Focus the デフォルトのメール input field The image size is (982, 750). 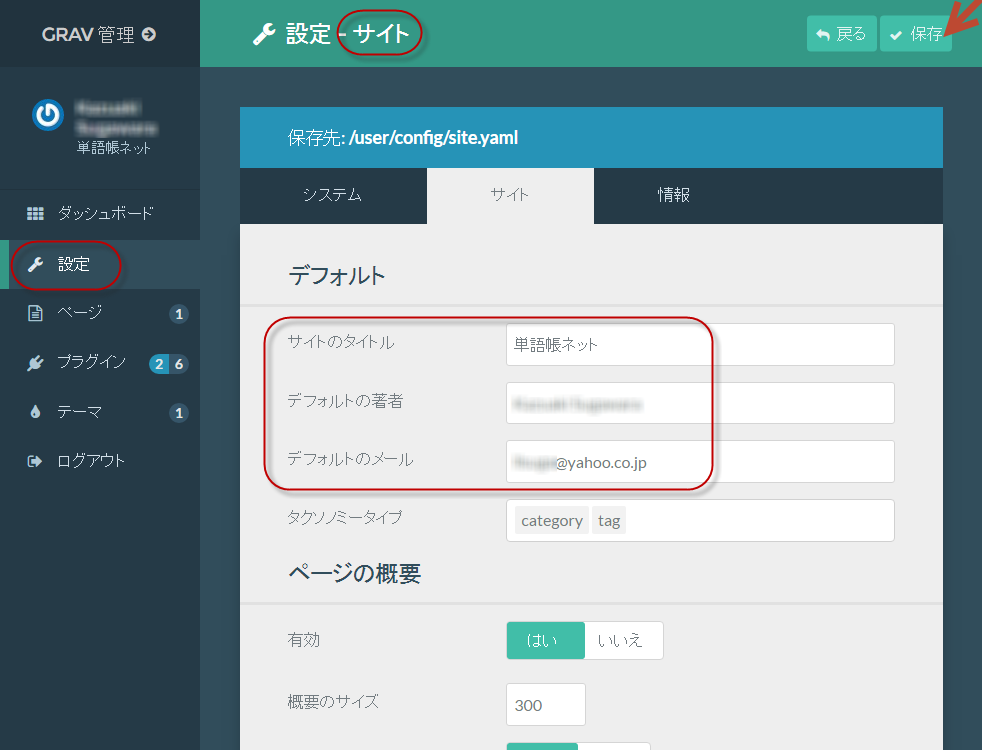[x=699, y=462]
